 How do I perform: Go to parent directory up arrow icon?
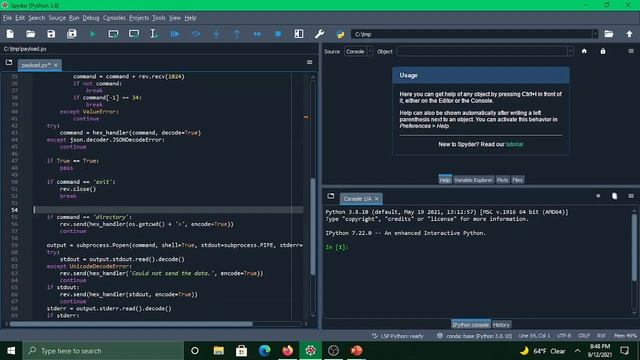[x=629, y=34]
